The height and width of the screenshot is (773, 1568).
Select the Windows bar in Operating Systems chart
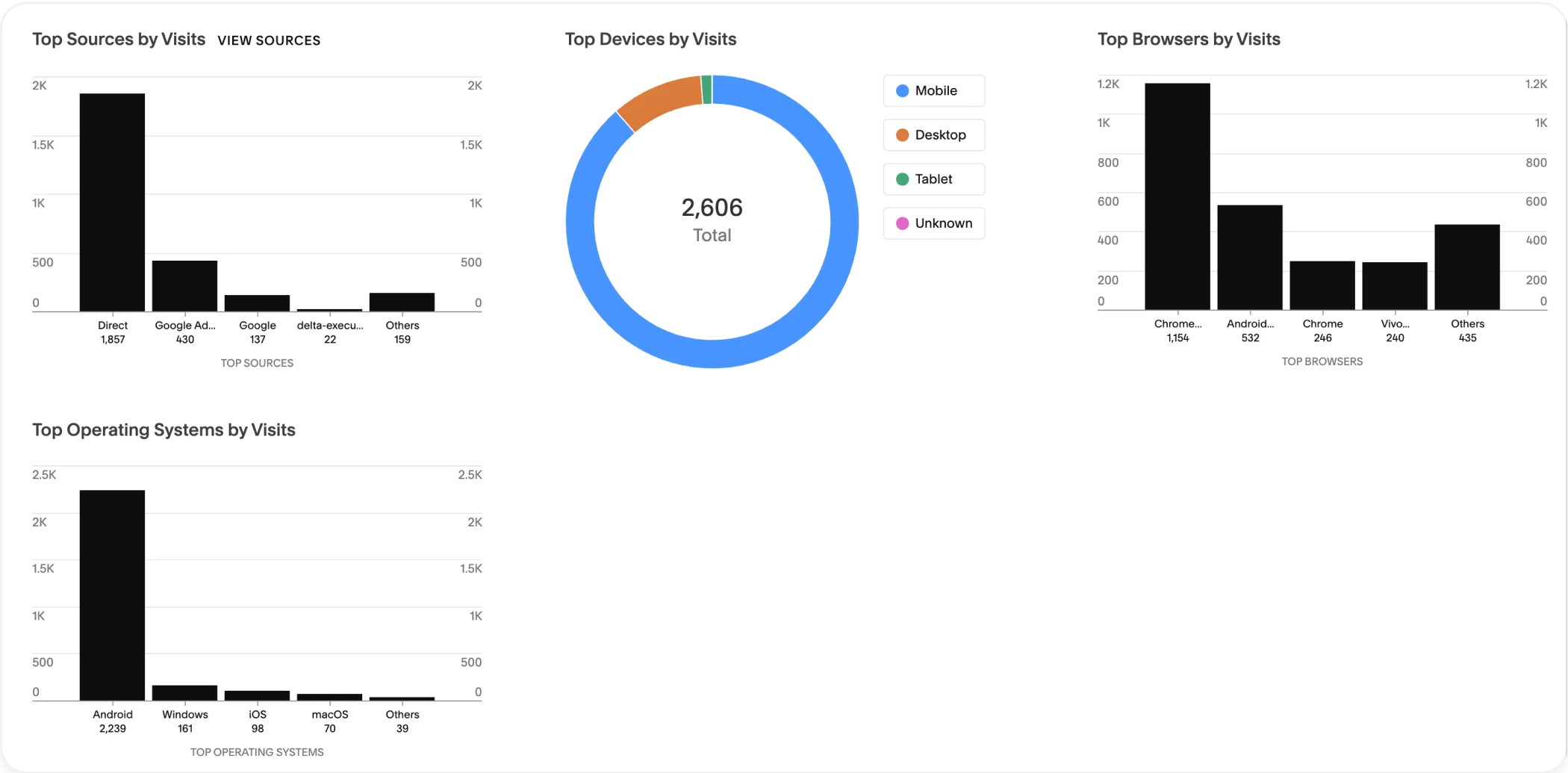point(184,692)
